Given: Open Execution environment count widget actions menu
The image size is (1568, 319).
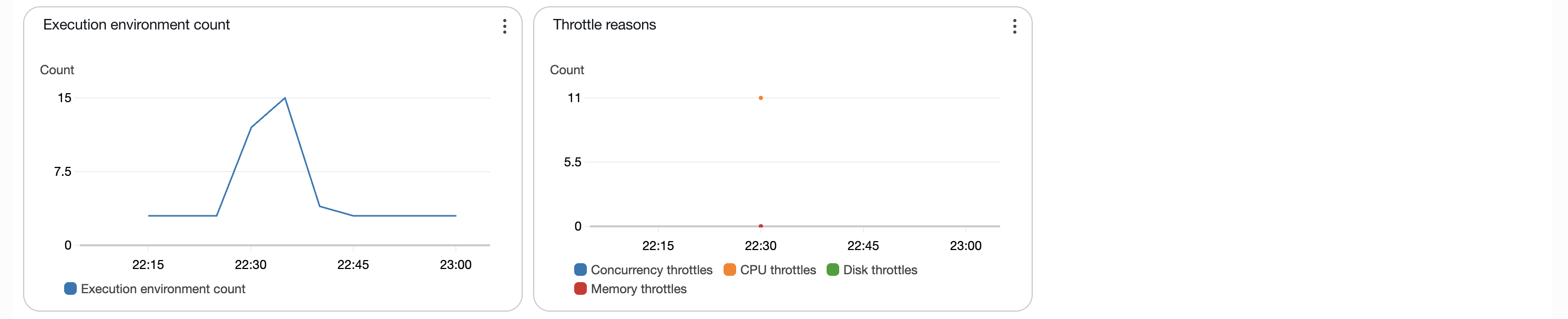Looking at the screenshot, I should [x=505, y=26].
